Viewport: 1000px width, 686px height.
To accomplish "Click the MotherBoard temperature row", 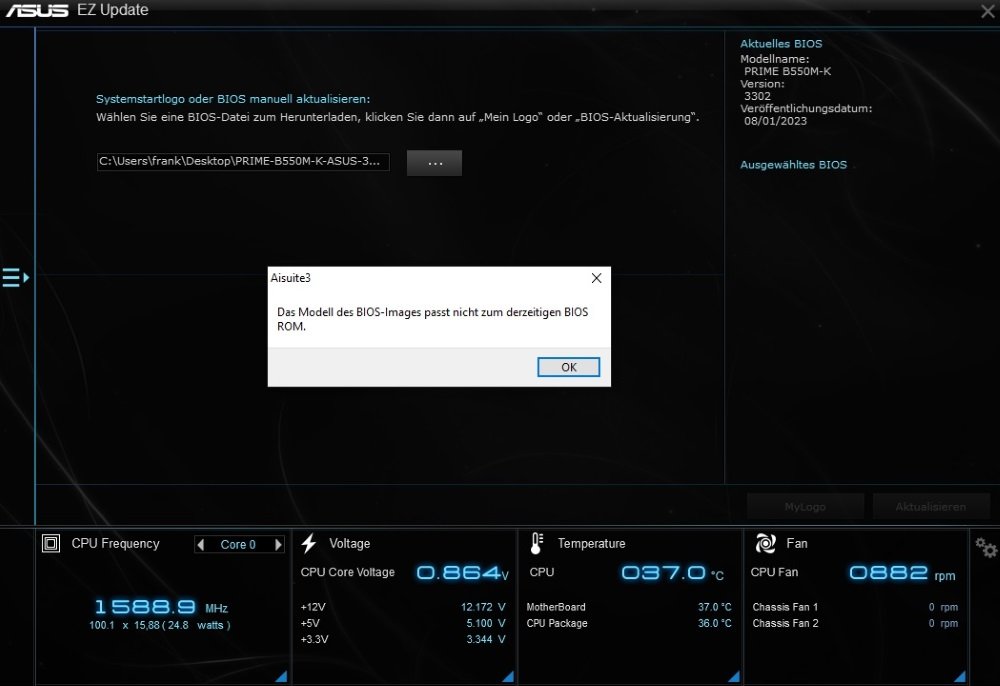I will click(x=629, y=607).
